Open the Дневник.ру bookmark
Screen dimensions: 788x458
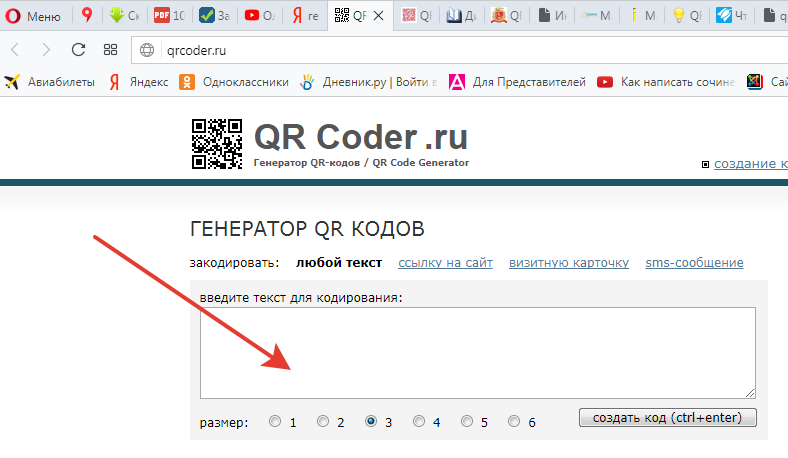click(x=368, y=82)
